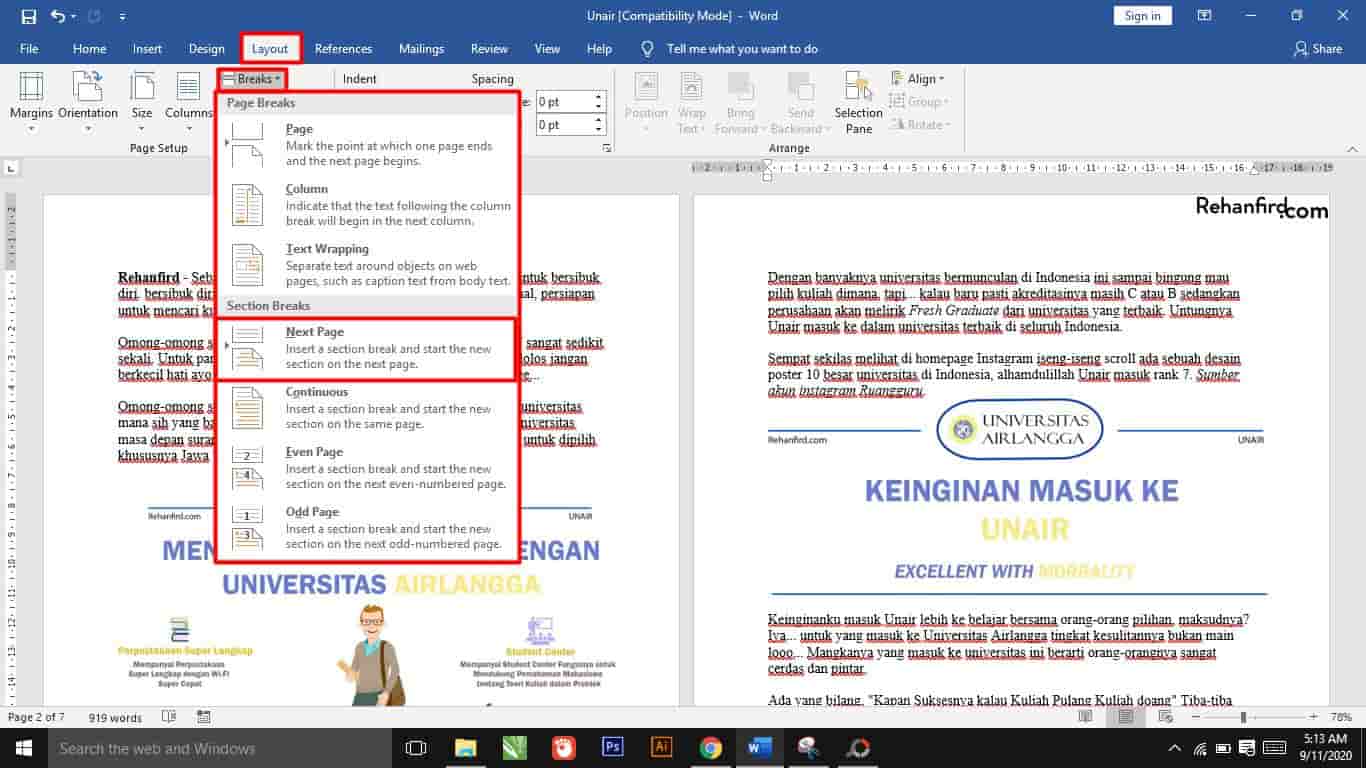Viewport: 1366px width, 768px height.
Task: Insert a Column break
Action: click(x=368, y=205)
